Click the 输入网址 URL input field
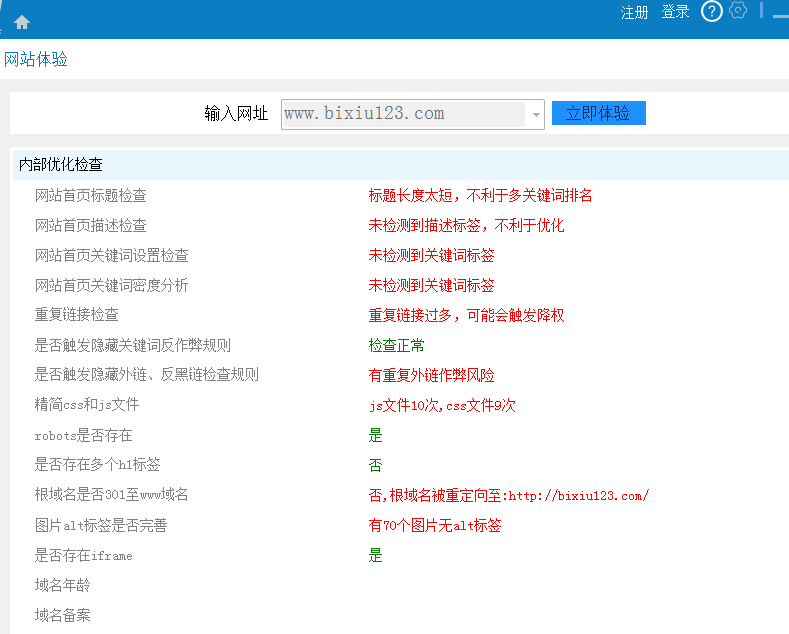 click(x=404, y=114)
